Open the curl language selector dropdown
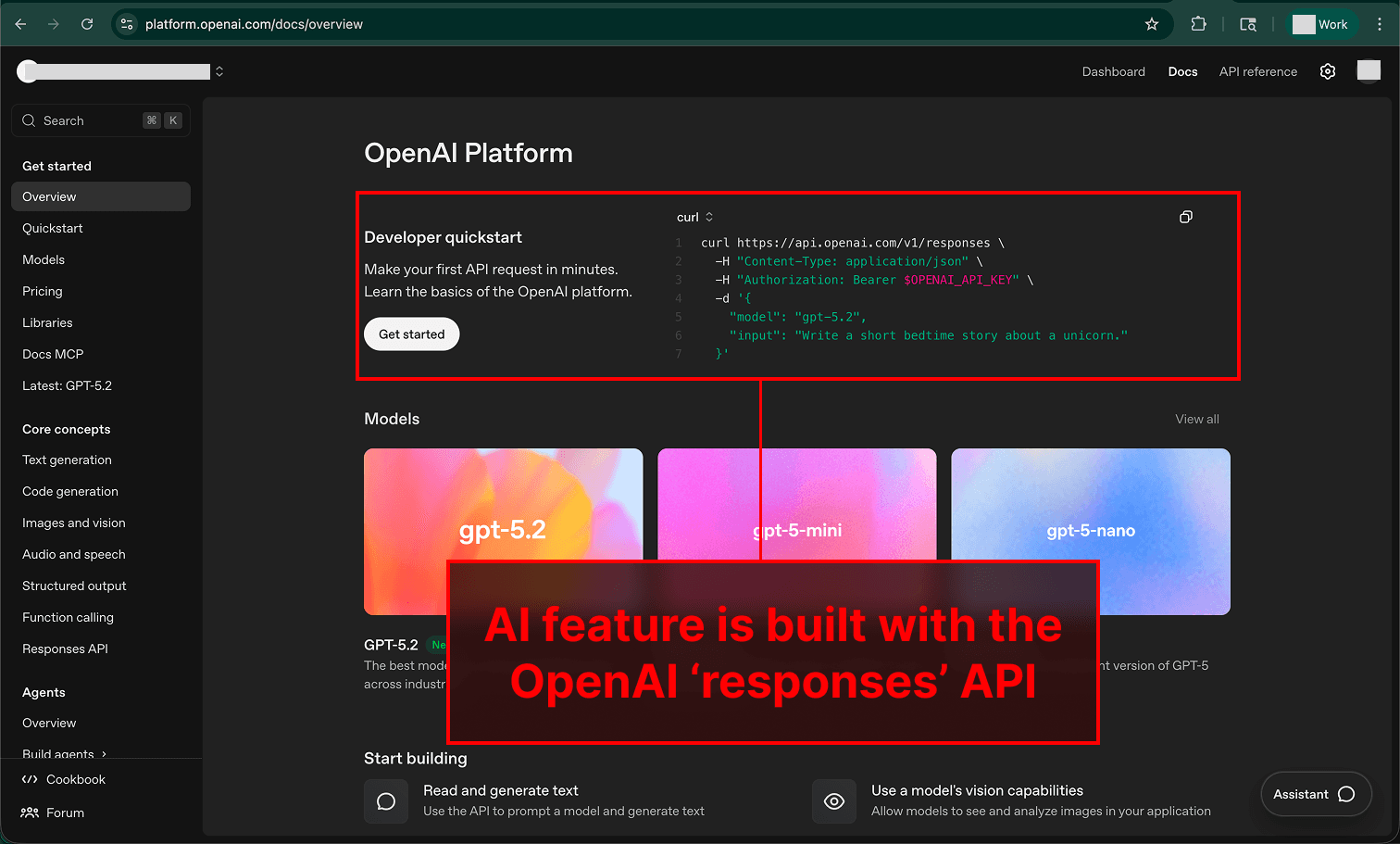Image resolution: width=1400 pixels, height=844 pixels. point(694,216)
